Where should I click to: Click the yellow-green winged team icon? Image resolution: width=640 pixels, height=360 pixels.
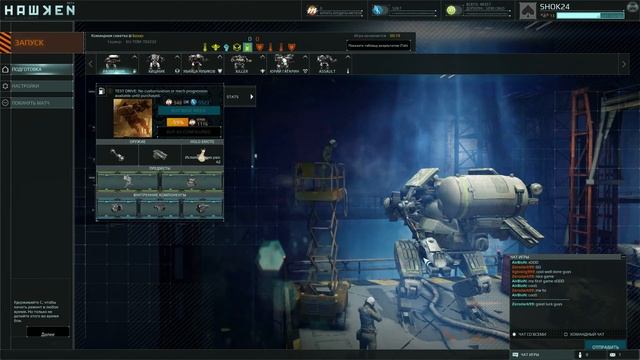pyautogui.click(x=216, y=47)
